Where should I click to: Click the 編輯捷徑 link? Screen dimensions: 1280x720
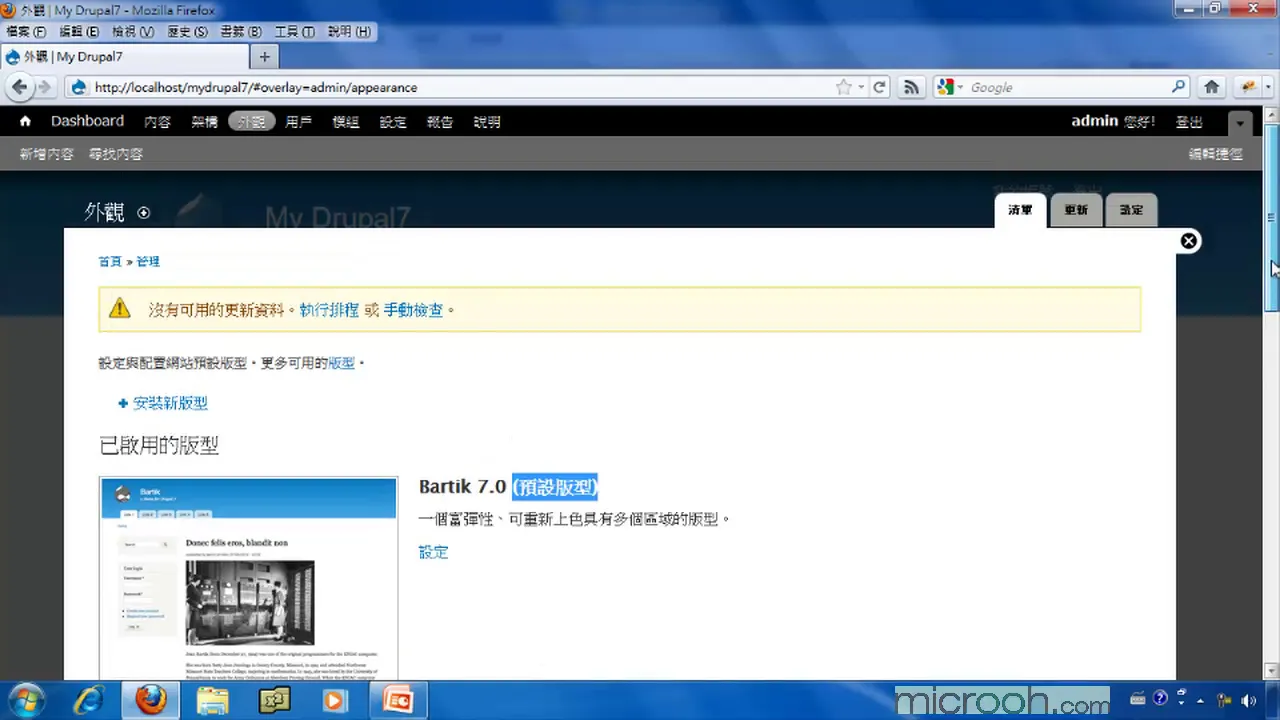coord(1215,154)
